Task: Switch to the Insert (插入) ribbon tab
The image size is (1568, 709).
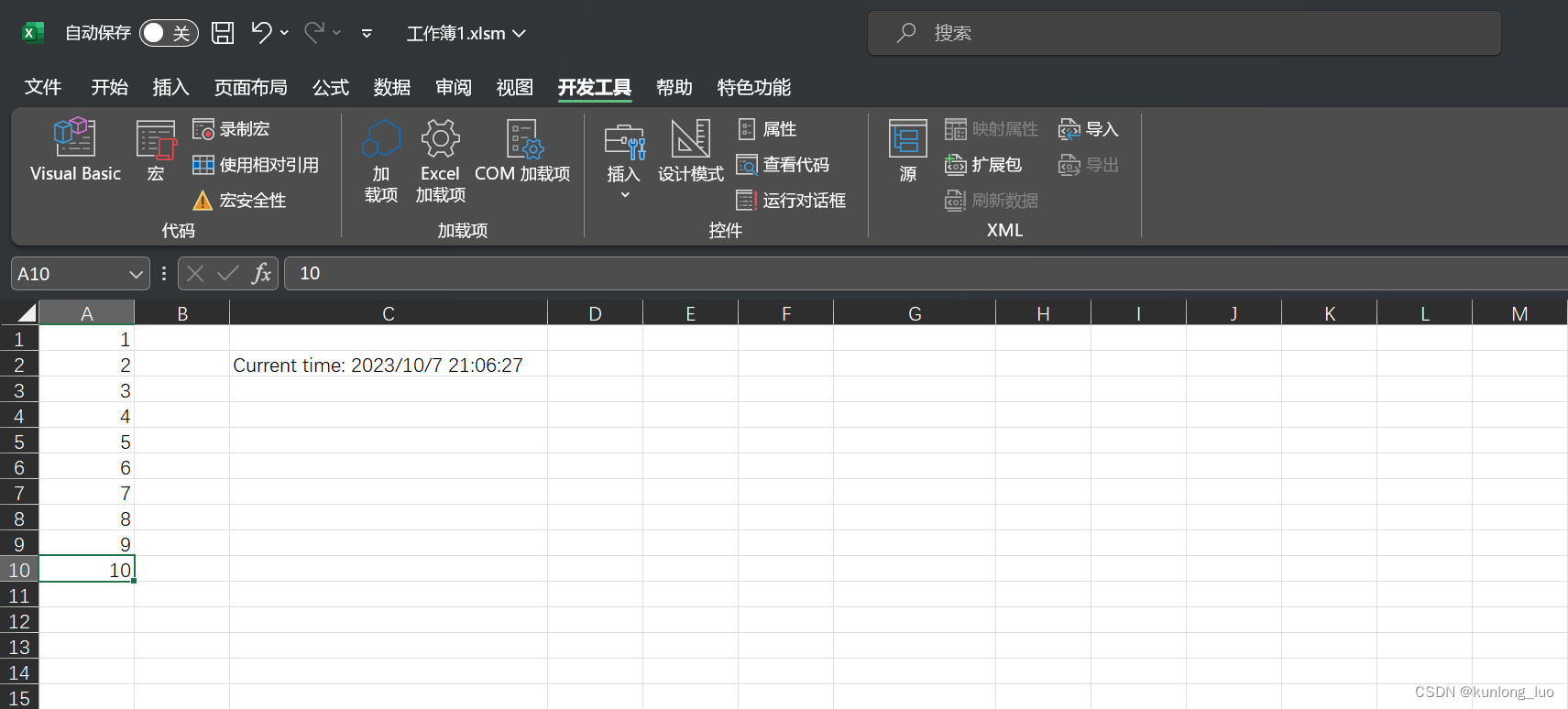Action: pyautogui.click(x=171, y=87)
